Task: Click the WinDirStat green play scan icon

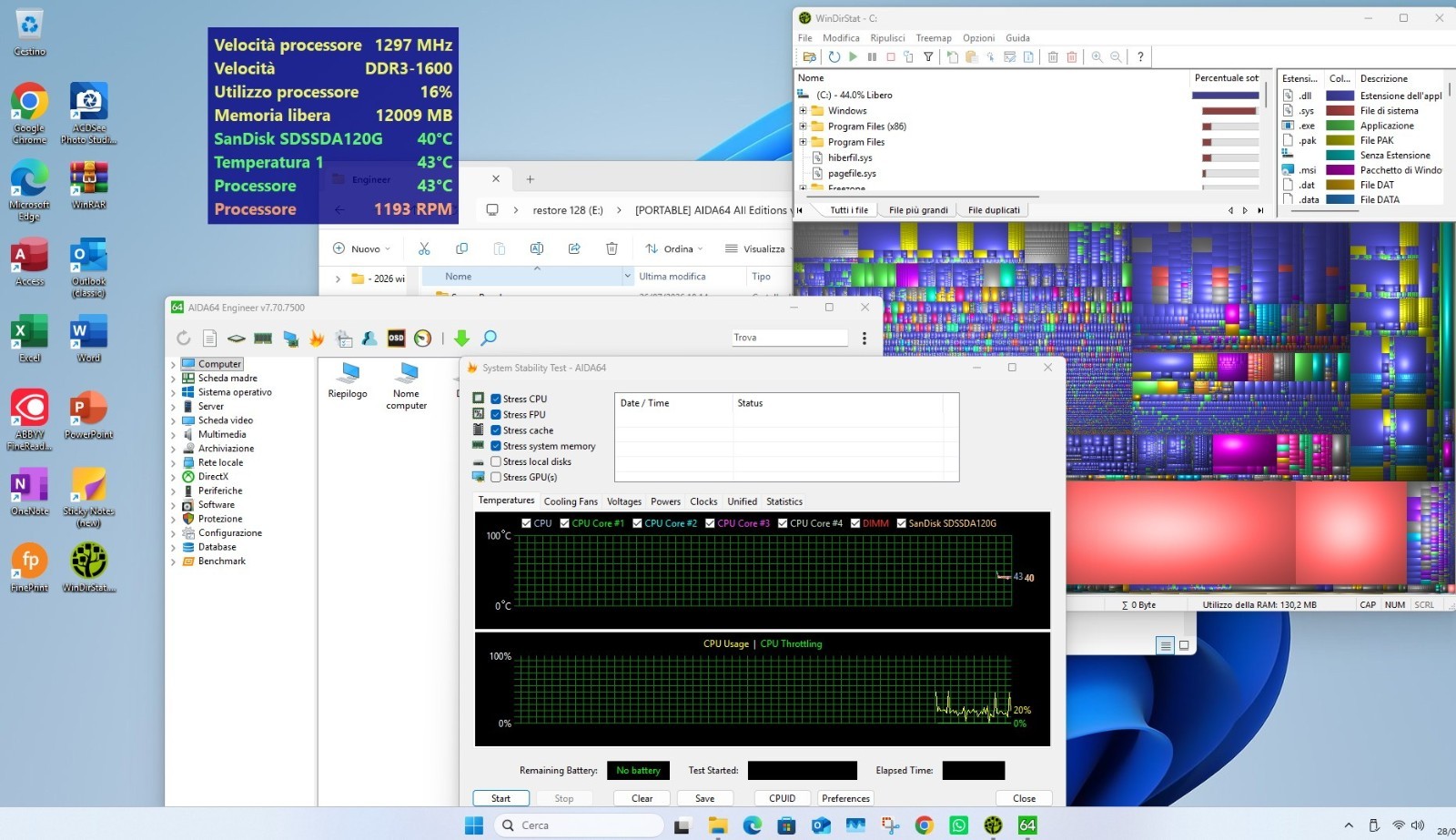Action: [853, 56]
